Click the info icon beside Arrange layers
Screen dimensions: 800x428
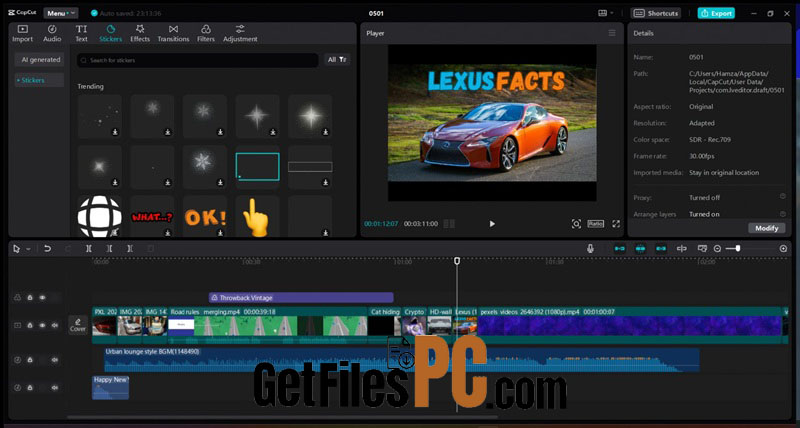click(782, 213)
